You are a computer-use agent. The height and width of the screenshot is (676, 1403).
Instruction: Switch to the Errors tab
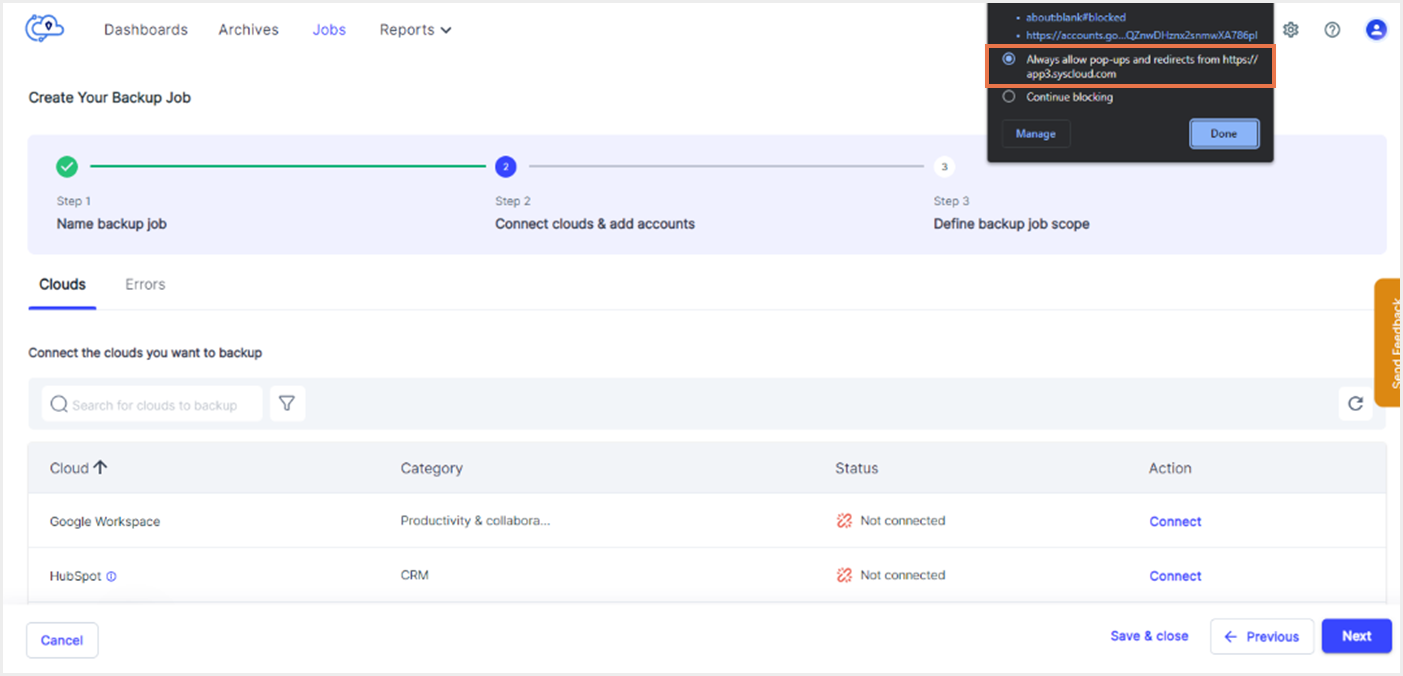pyautogui.click(x=145, y=284)
